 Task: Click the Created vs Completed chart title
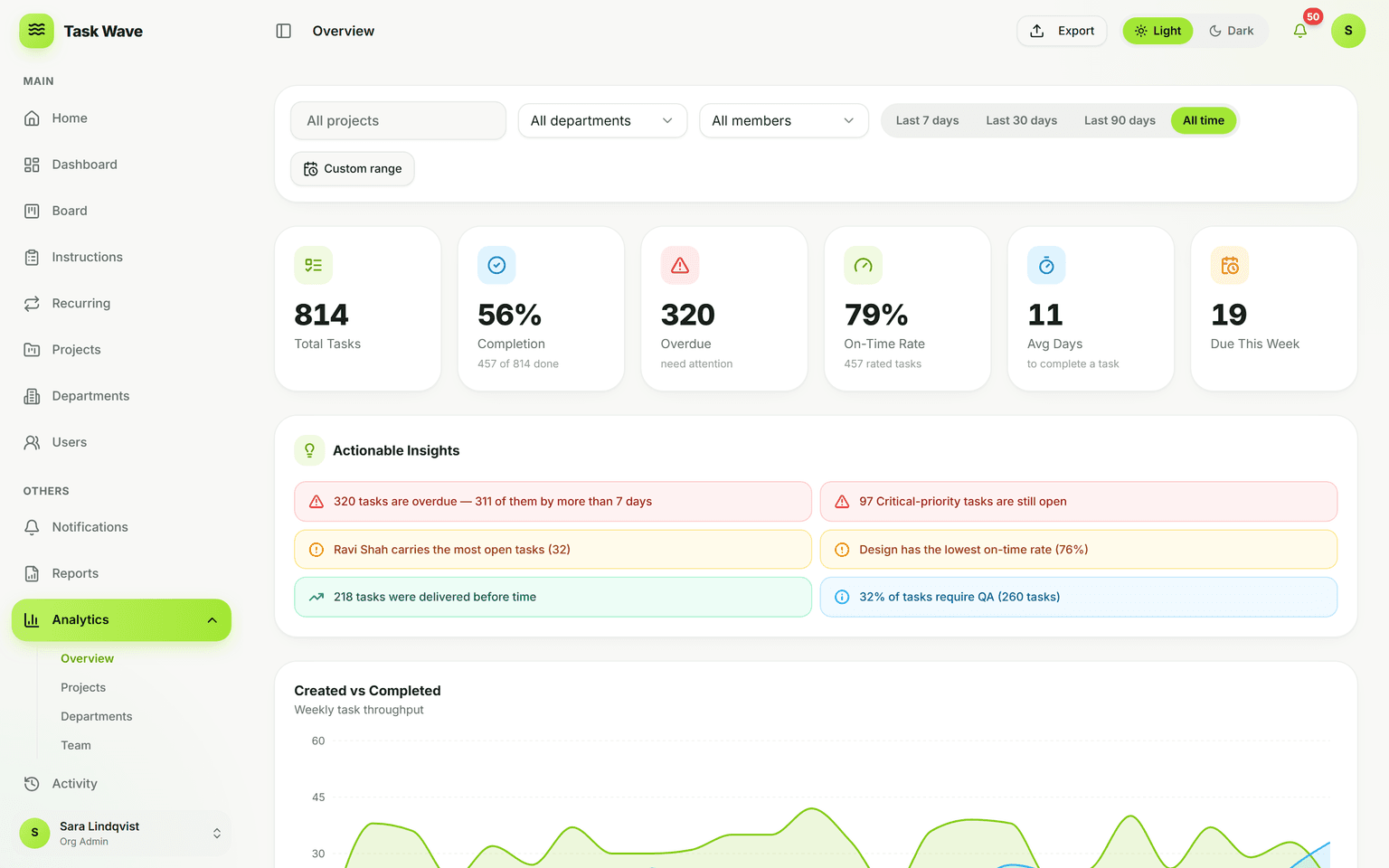(367, 691)
